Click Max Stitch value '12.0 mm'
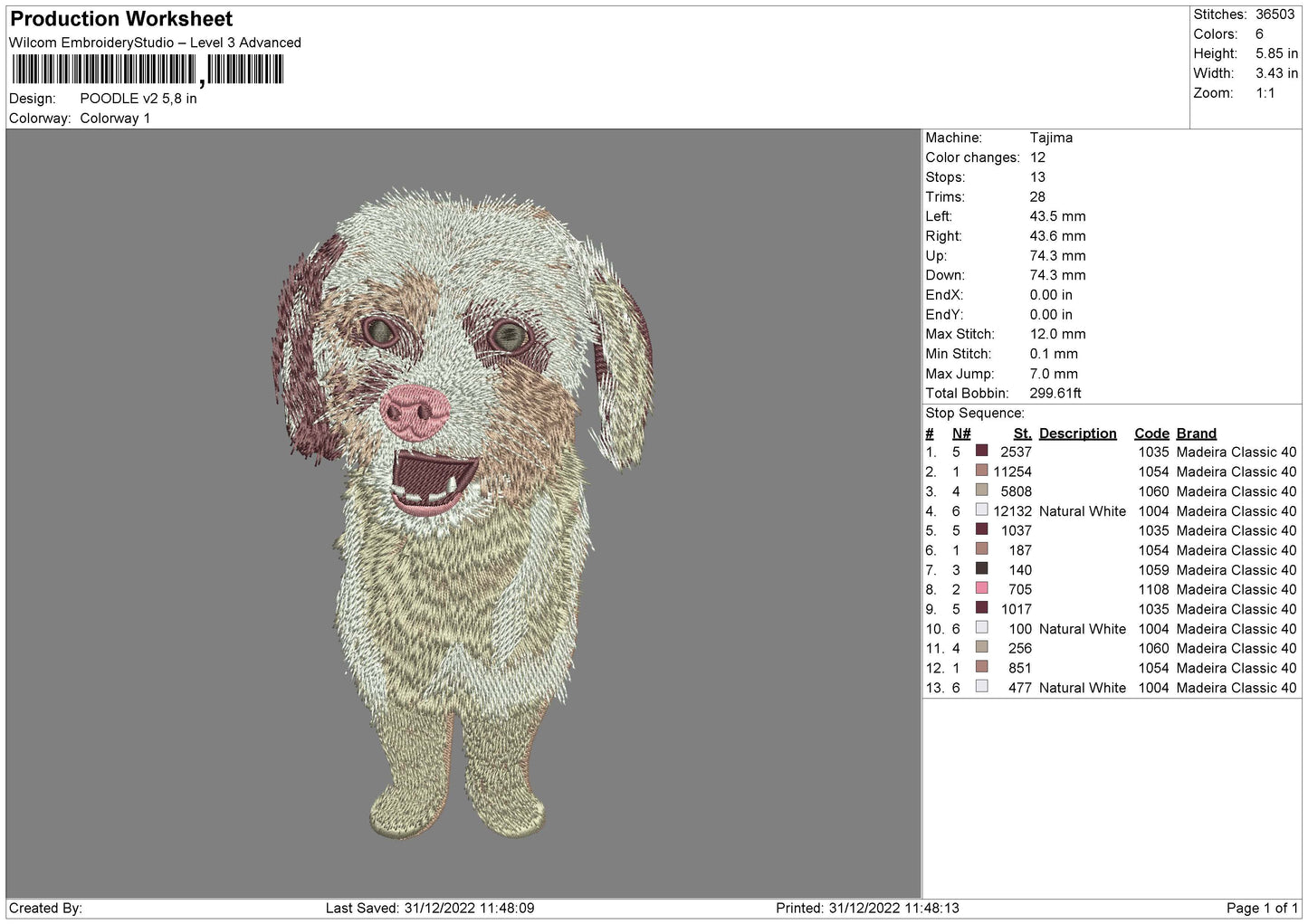The width and height of the screenshot is (1308, 924). [1057, 334]
